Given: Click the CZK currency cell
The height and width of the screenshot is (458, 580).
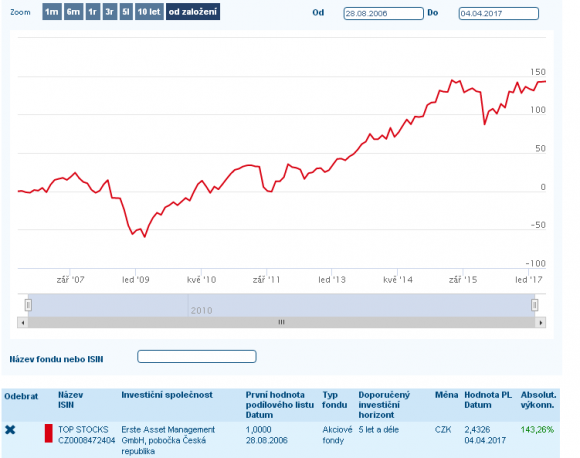Looking at the screenshot, I should [x=443, y=430].
